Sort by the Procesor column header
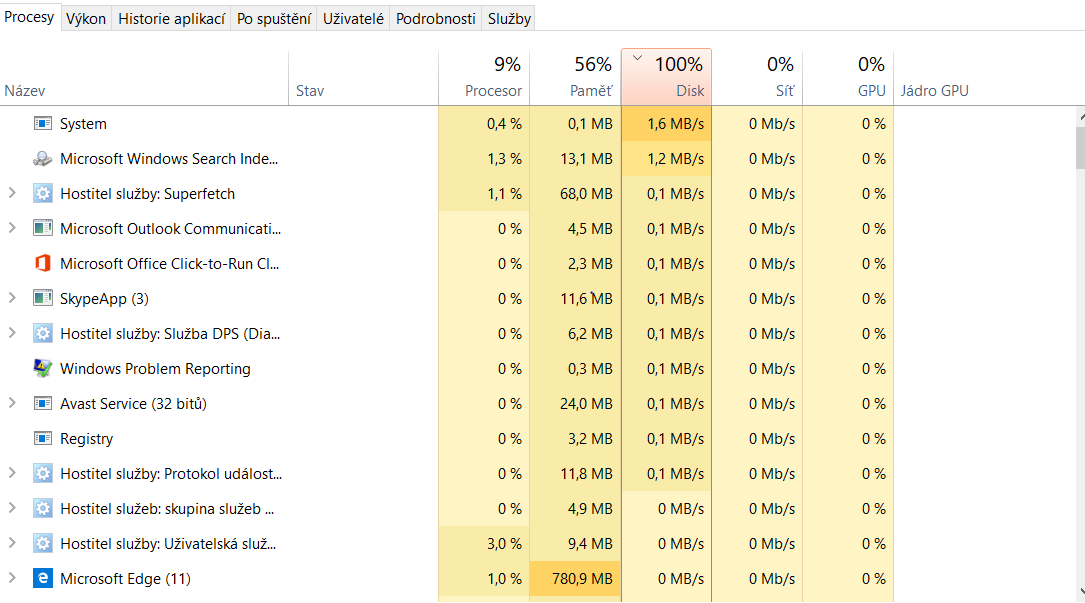This screenshot has width=1085, height=603. pos(484,78)
